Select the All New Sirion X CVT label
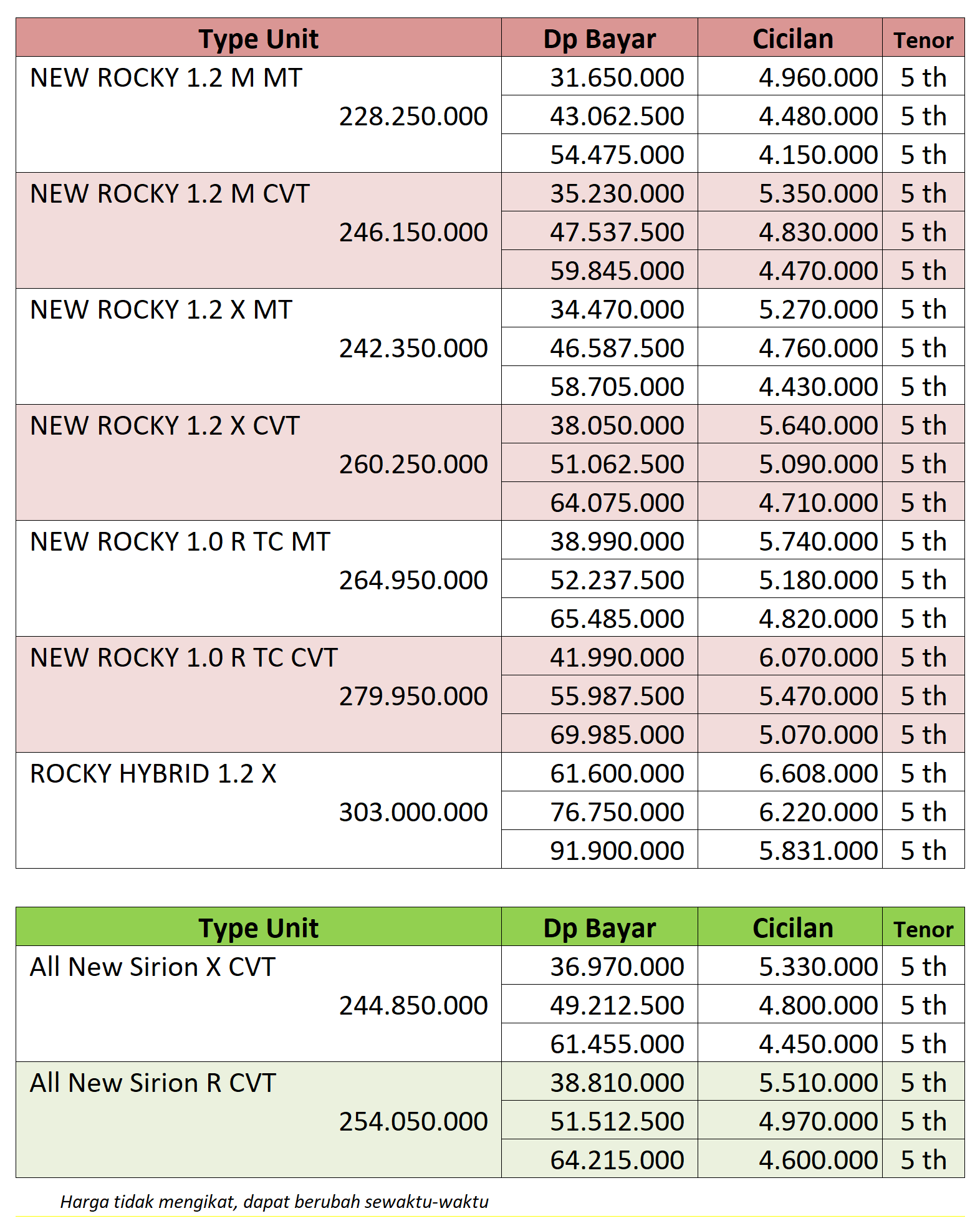This screenshot has width=980, height=1226. [152, 967]
